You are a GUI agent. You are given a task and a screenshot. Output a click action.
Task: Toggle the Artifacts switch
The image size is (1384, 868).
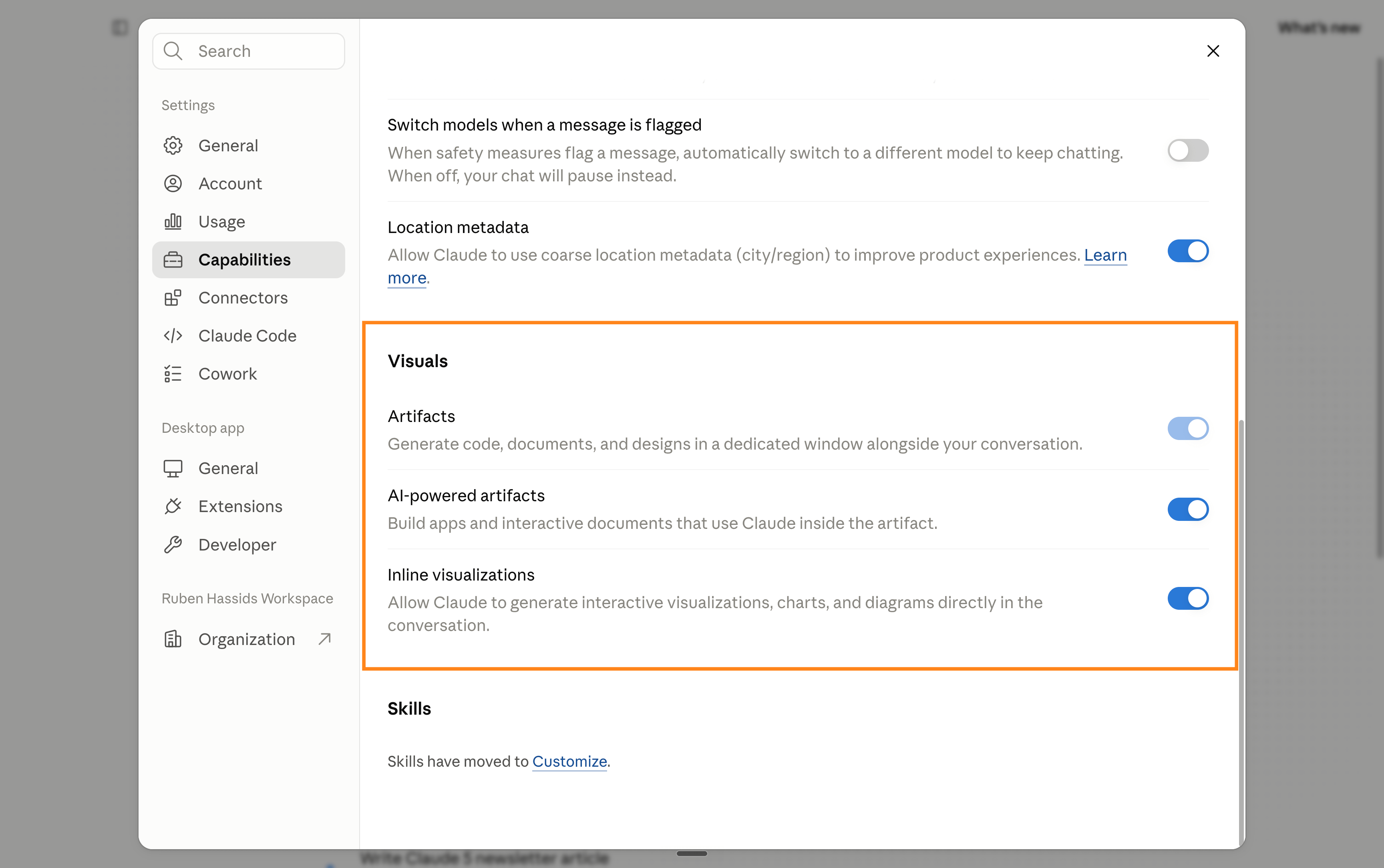point(1188,428)
